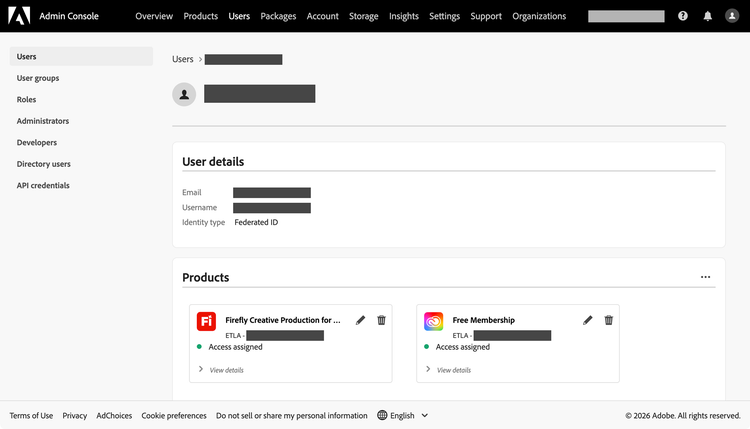
Task: Click the globe language icon
Action: pos(382,415)
